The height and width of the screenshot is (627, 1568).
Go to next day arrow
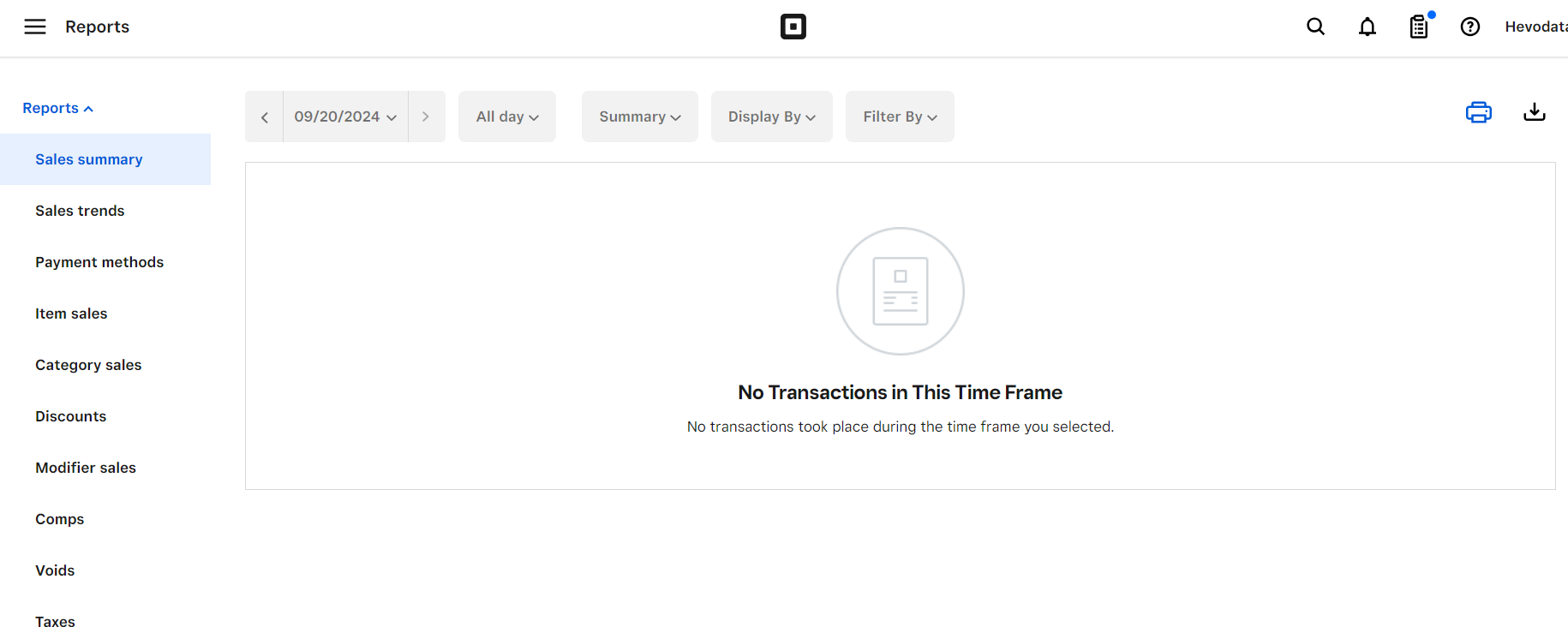click(426, 116)
